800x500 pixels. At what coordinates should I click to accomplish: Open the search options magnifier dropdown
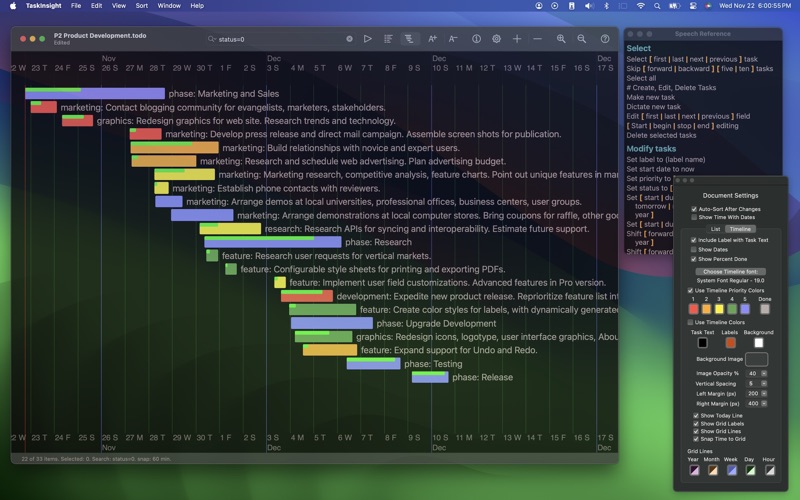[212, 39]
